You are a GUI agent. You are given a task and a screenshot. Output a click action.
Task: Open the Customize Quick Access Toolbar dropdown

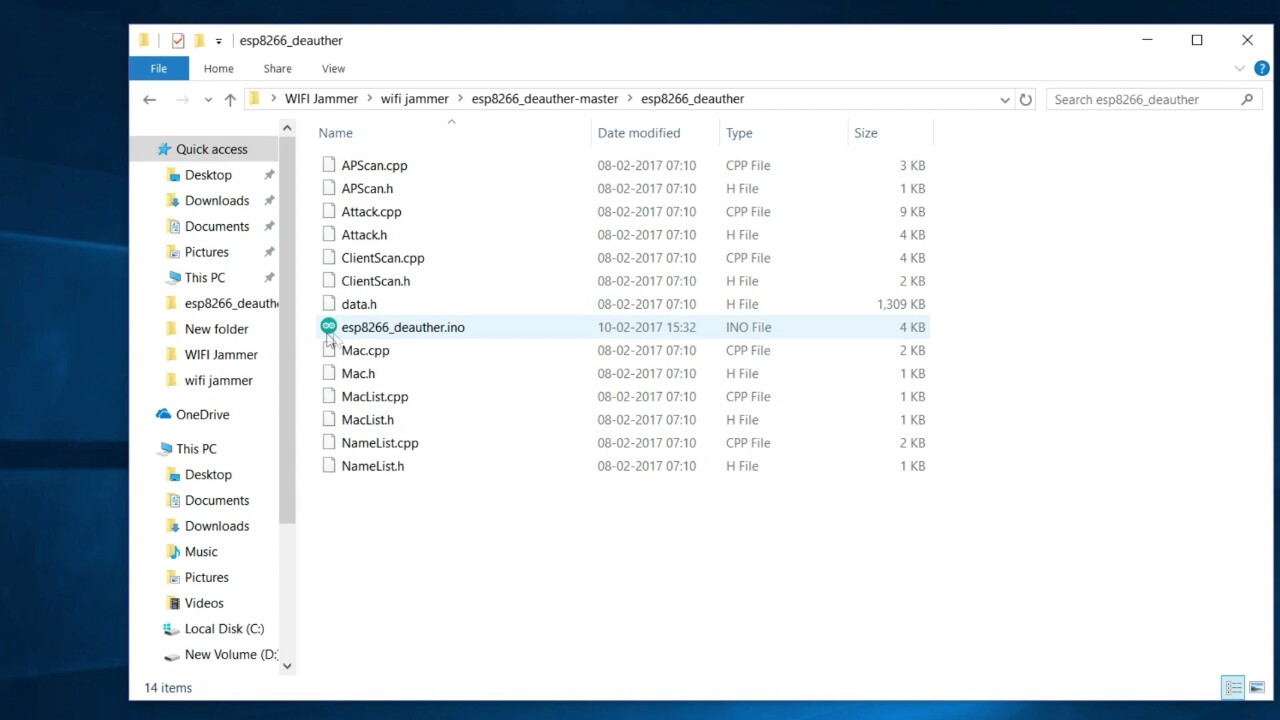pyautogui.click(x=219, y=41)
